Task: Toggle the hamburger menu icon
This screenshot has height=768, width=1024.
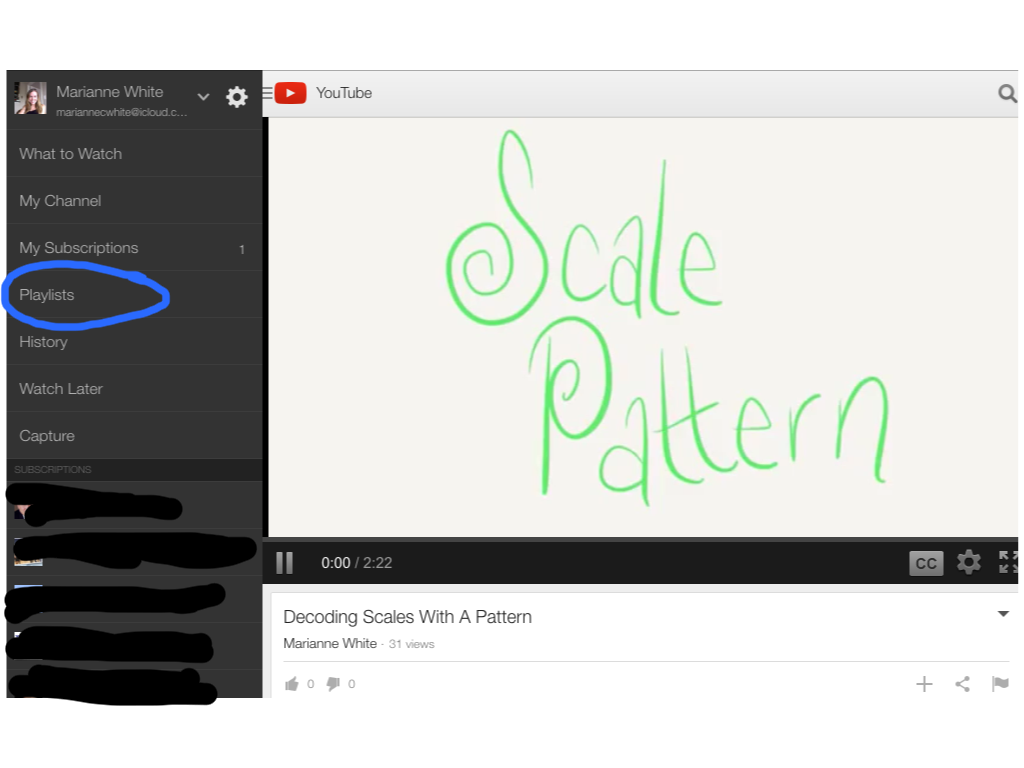Action: pyautogui.click(x=267, y=93)
